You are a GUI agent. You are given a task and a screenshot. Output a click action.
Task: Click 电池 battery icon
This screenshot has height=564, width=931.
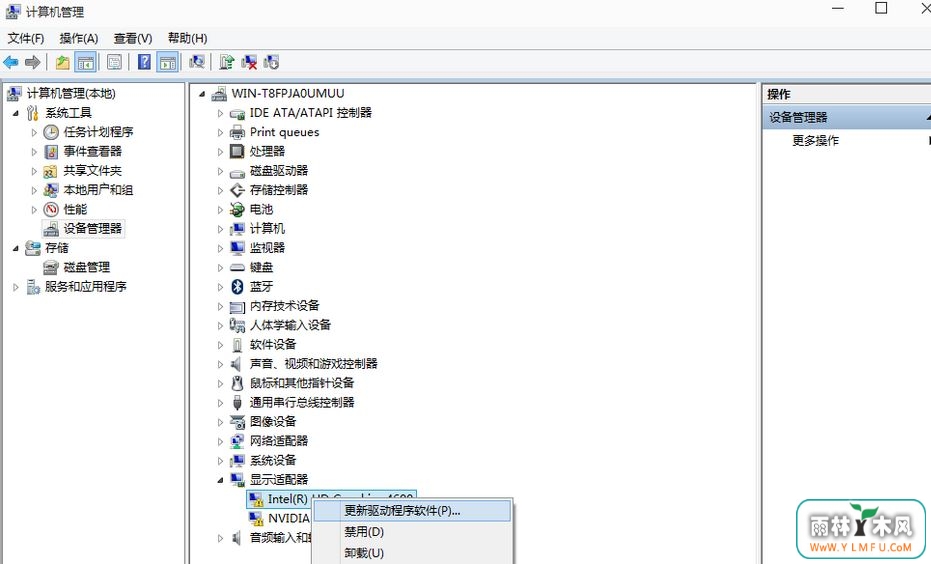[x=237, y=209]
